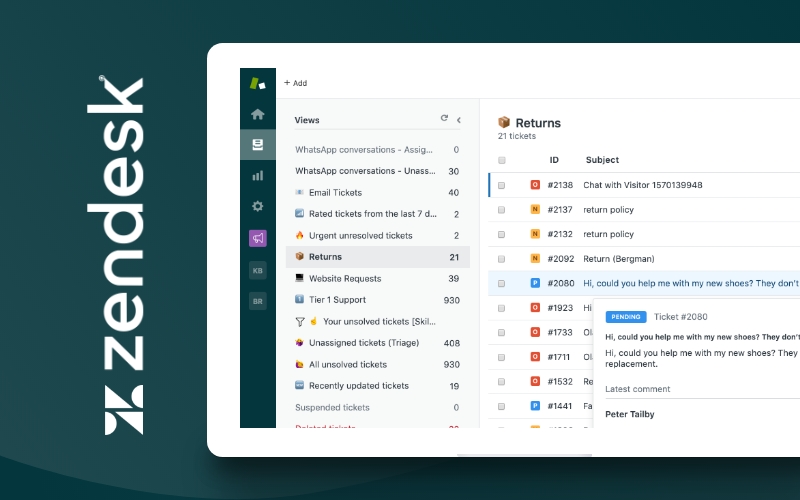
Task: Toggle the select-all tickets checkbox
Action: pyautogui.click(x=502, y=160)
